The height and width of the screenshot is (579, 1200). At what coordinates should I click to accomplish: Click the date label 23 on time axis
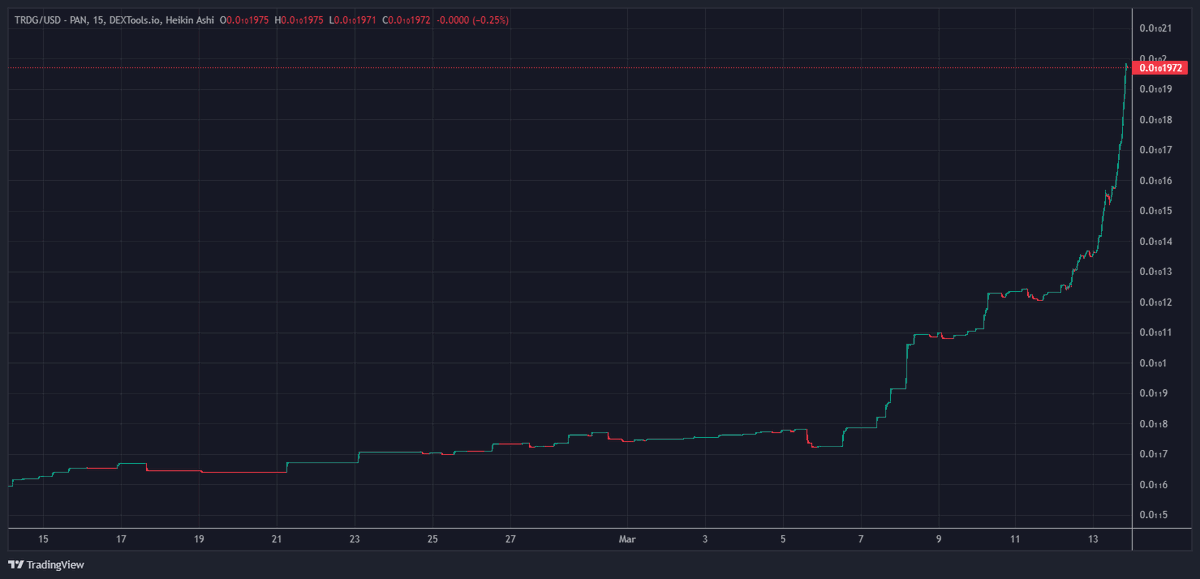point(355,538)
